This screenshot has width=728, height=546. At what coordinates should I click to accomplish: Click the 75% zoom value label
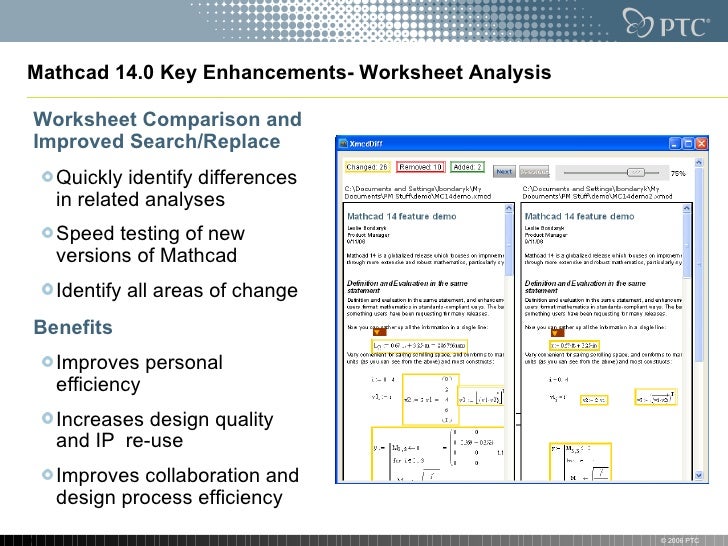click(678, 173)
